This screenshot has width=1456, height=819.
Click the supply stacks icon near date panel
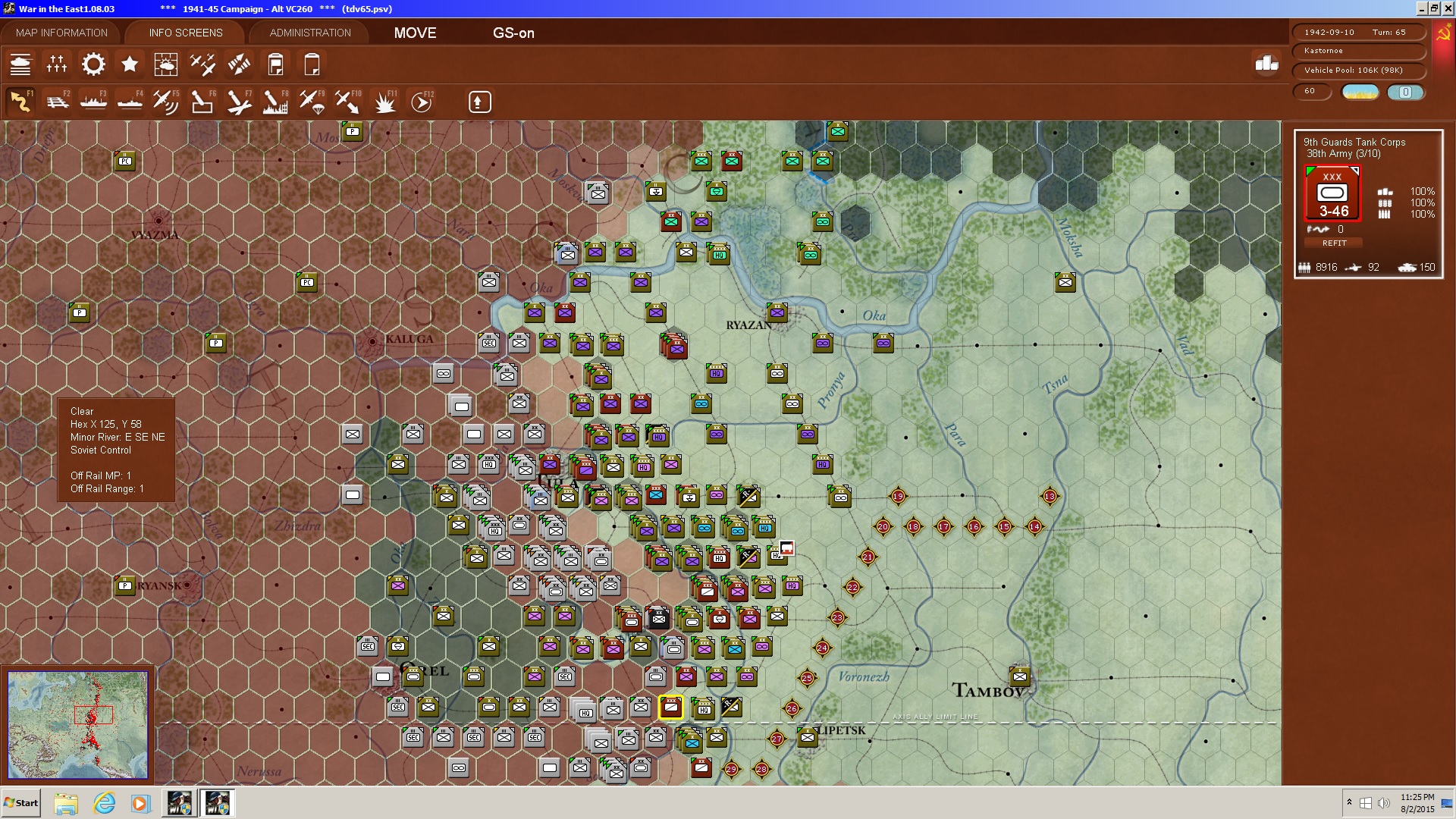1266,64
